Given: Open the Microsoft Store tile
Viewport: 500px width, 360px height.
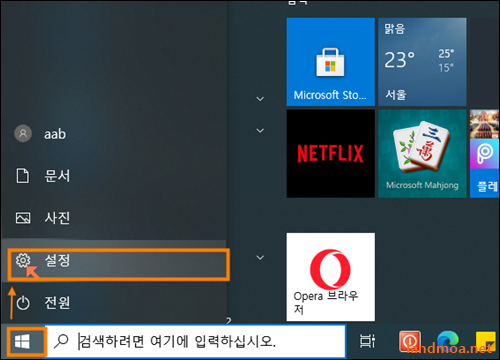Looking at the screenshot, I should (x=330, y=62).
